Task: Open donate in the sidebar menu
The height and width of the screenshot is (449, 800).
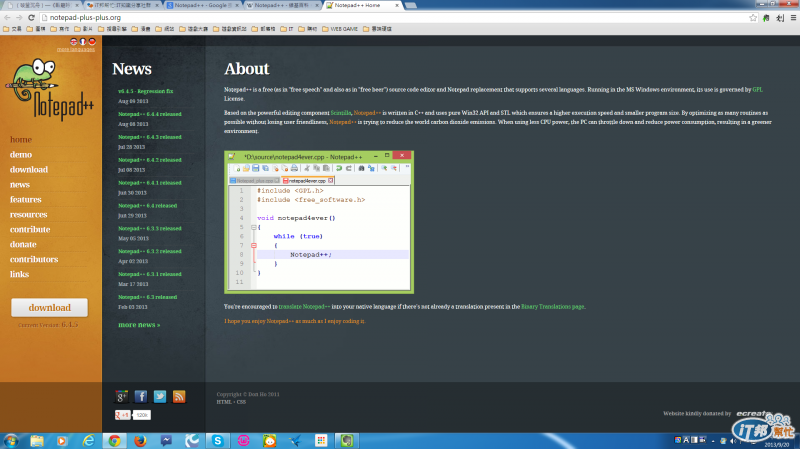Action: point(23,244)
